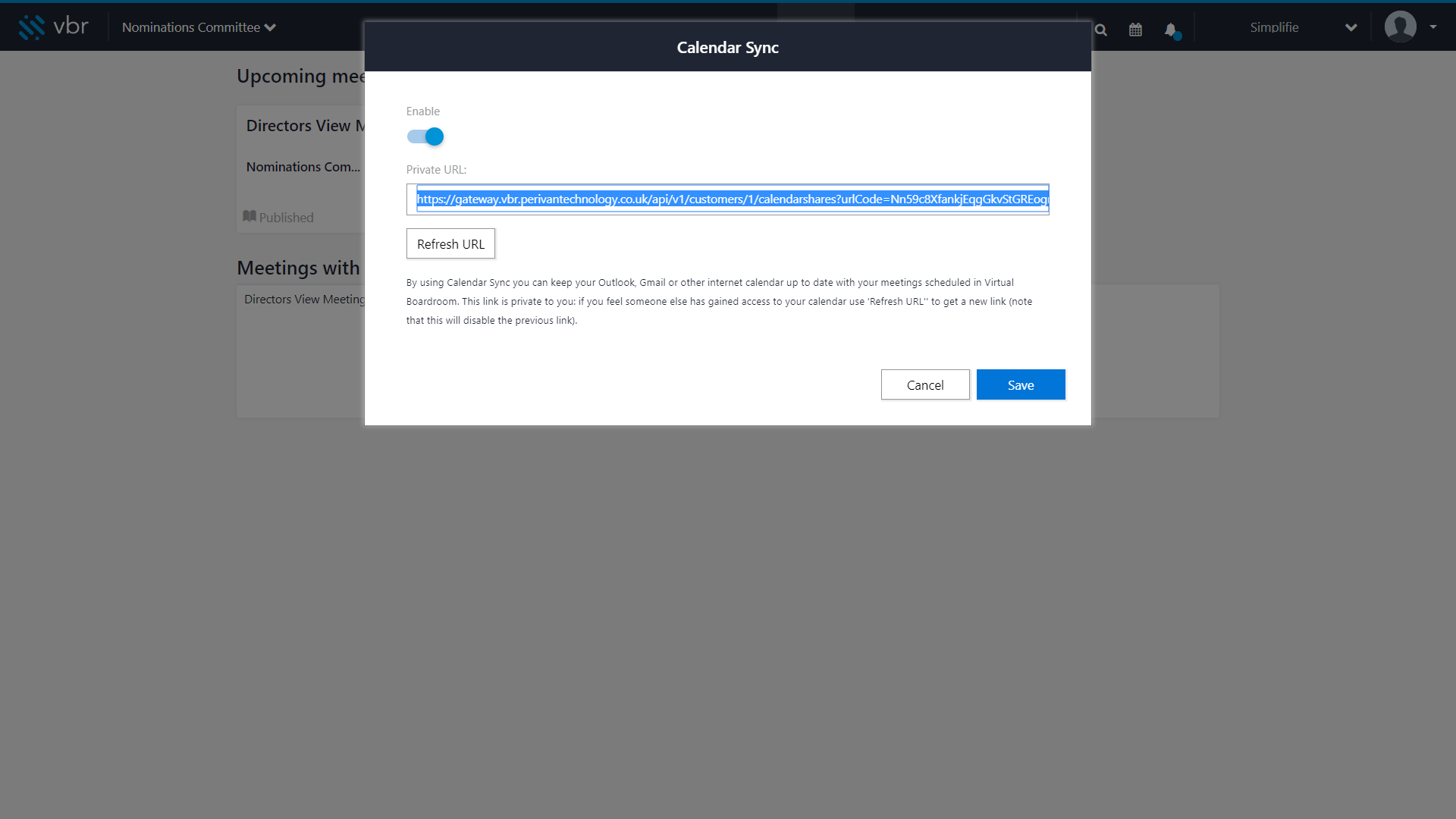The image size is (1456, 819).
Task: Select the Private URL text field
Action: pyautogui.click(x=728, y=199)
